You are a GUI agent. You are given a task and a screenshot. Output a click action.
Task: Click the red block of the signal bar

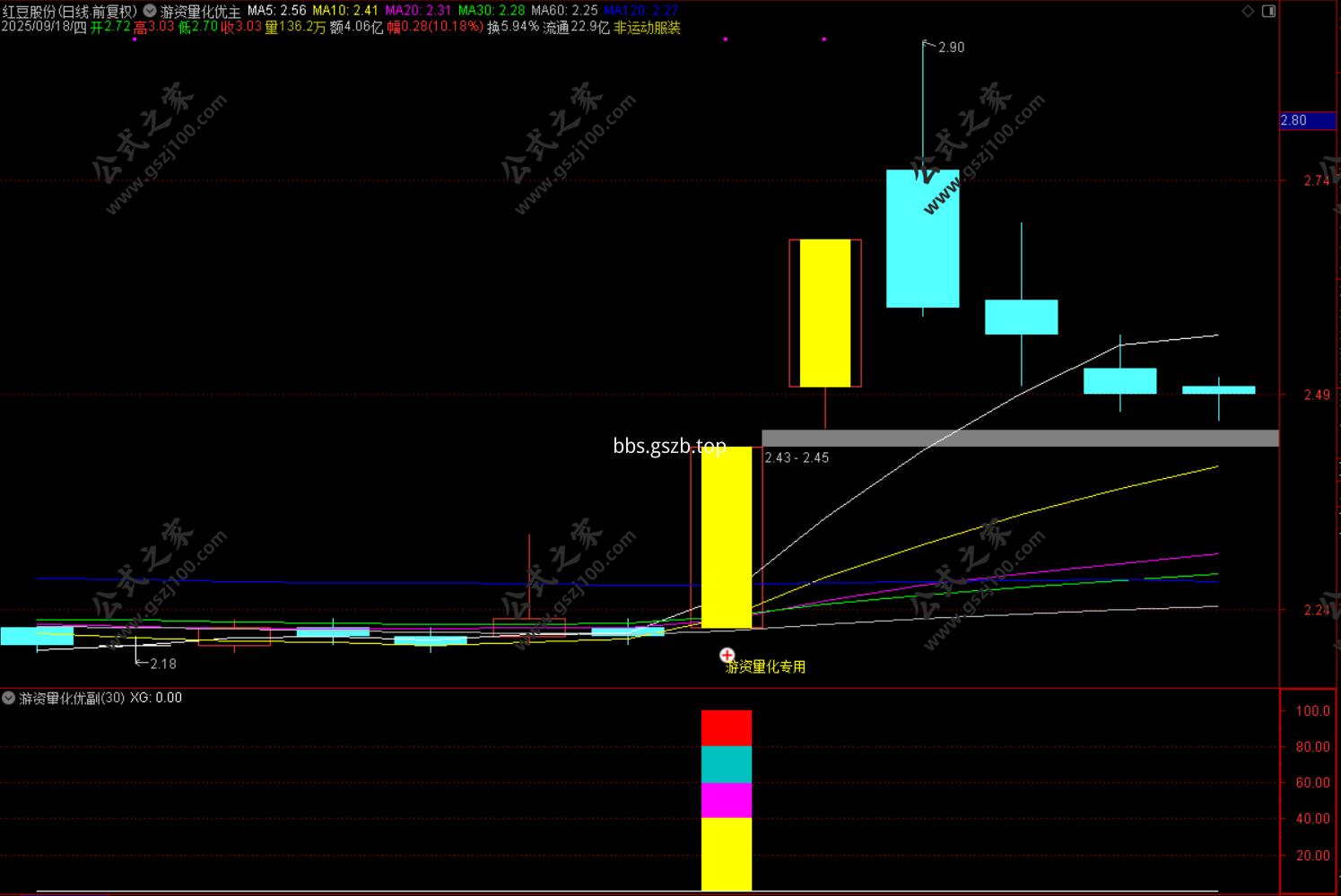click(x=727, y=728)
